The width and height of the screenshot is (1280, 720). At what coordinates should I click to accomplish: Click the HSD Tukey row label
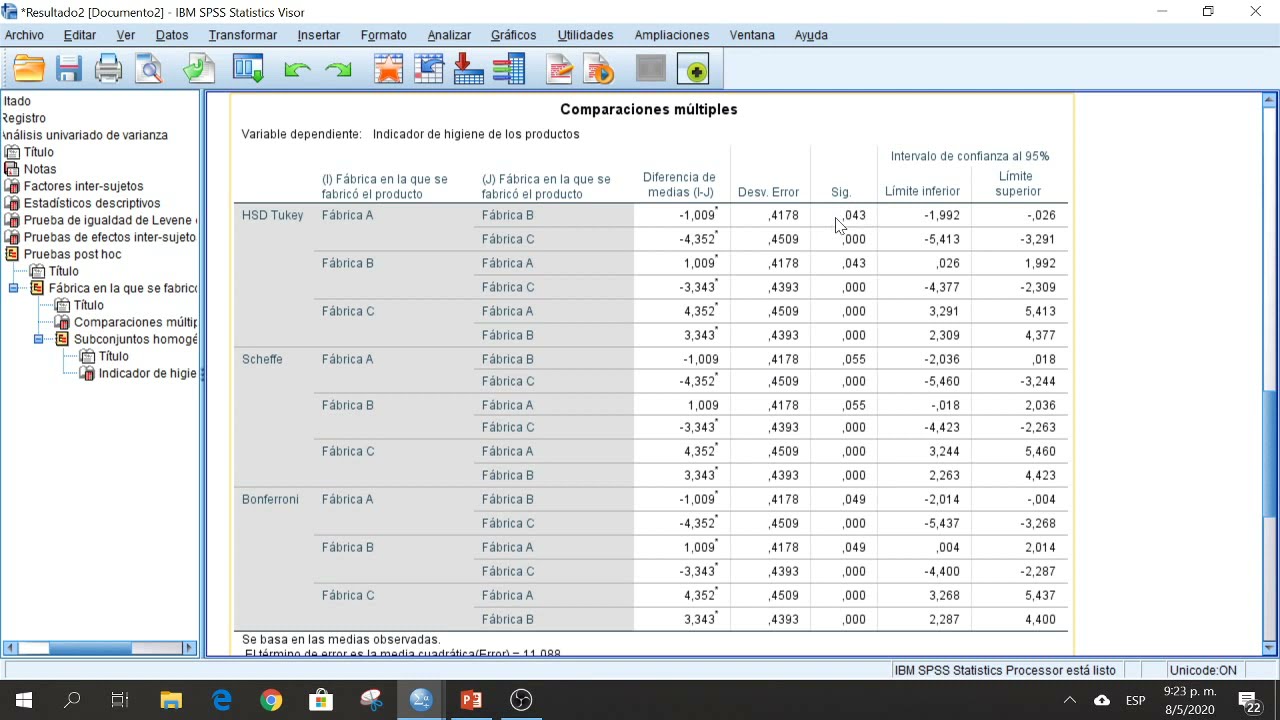(x=272, y=215)
